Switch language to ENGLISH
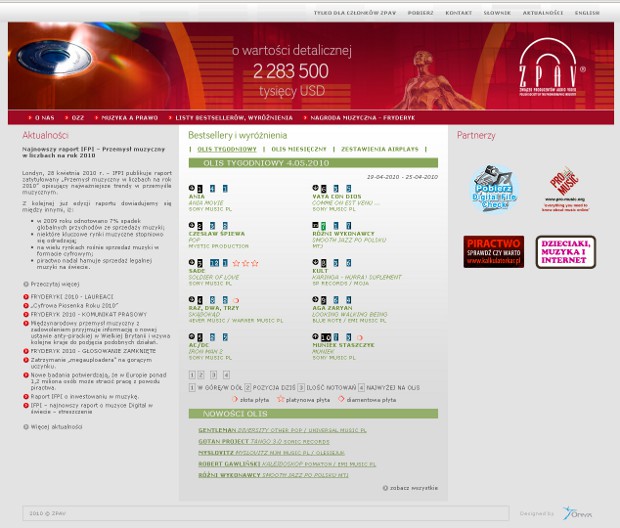The height and width of the screenshot is (528, 620). pyautogui.click(x=587, y=13)
